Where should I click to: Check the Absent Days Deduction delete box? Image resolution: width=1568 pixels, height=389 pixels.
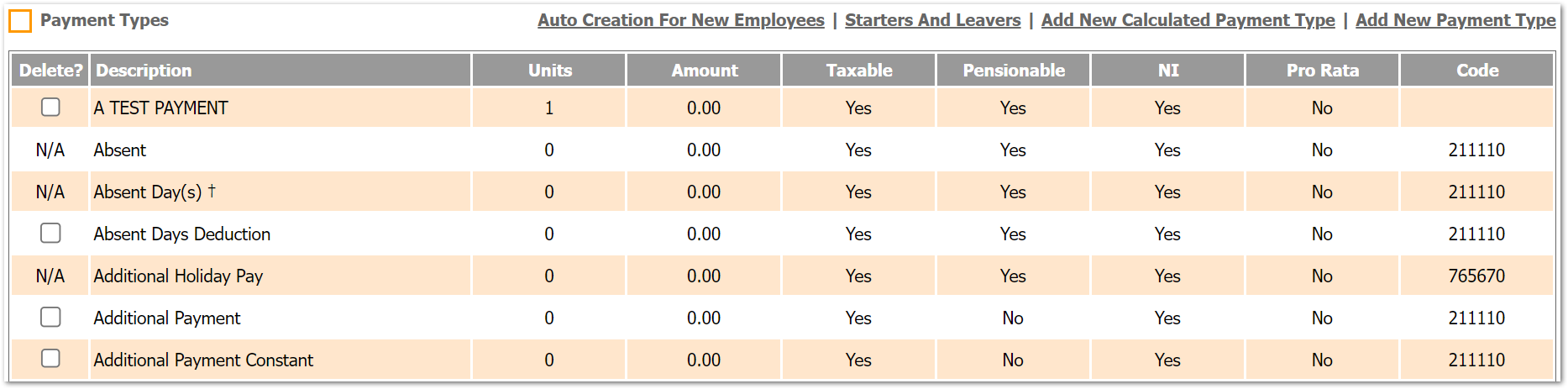pos(50,233)
